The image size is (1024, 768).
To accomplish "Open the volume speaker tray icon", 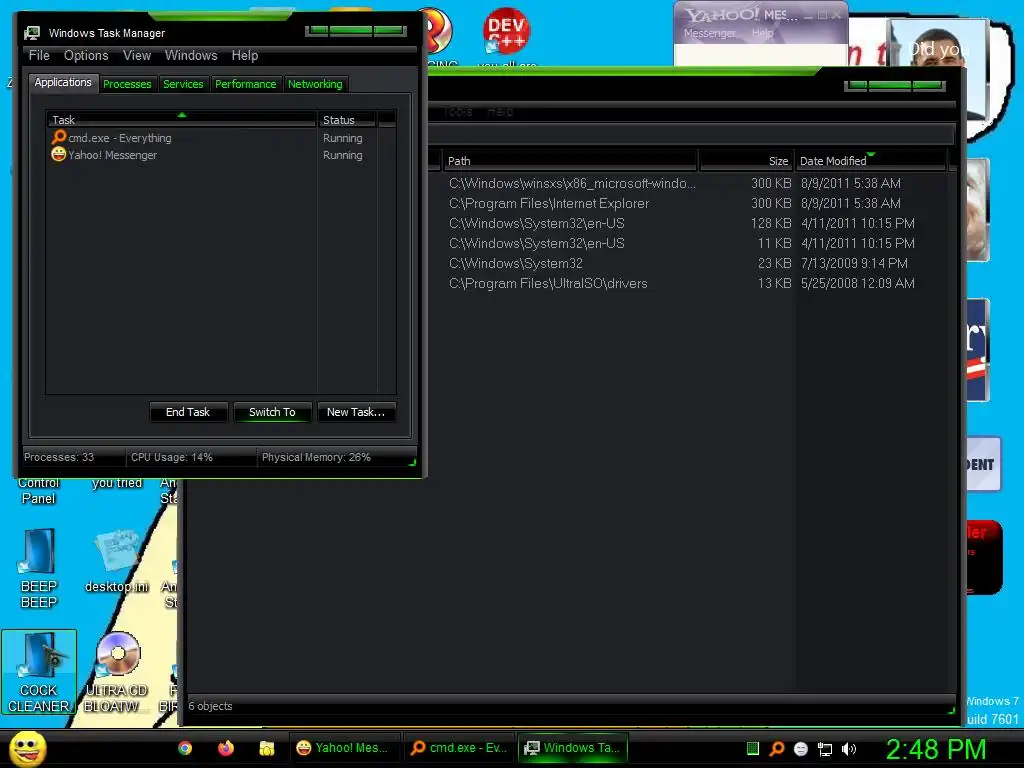I will click(x=849, y=749).
